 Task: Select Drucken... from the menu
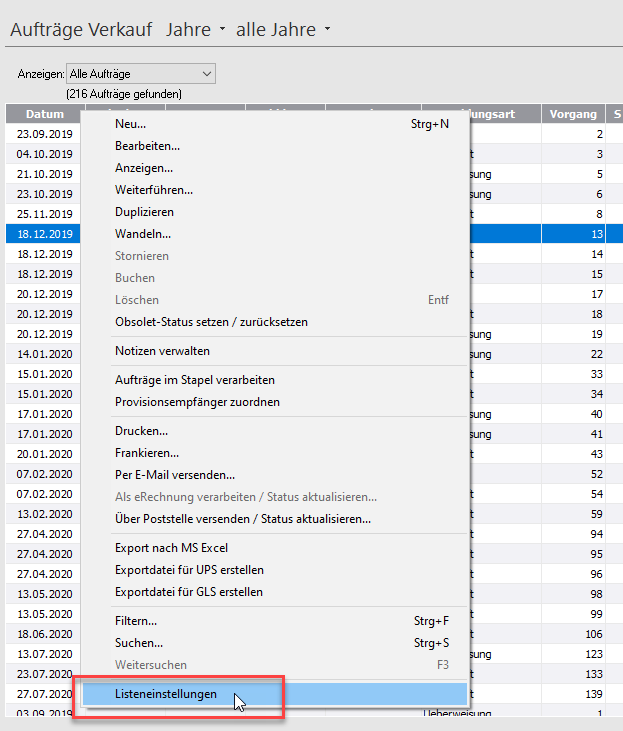point(141,431)
